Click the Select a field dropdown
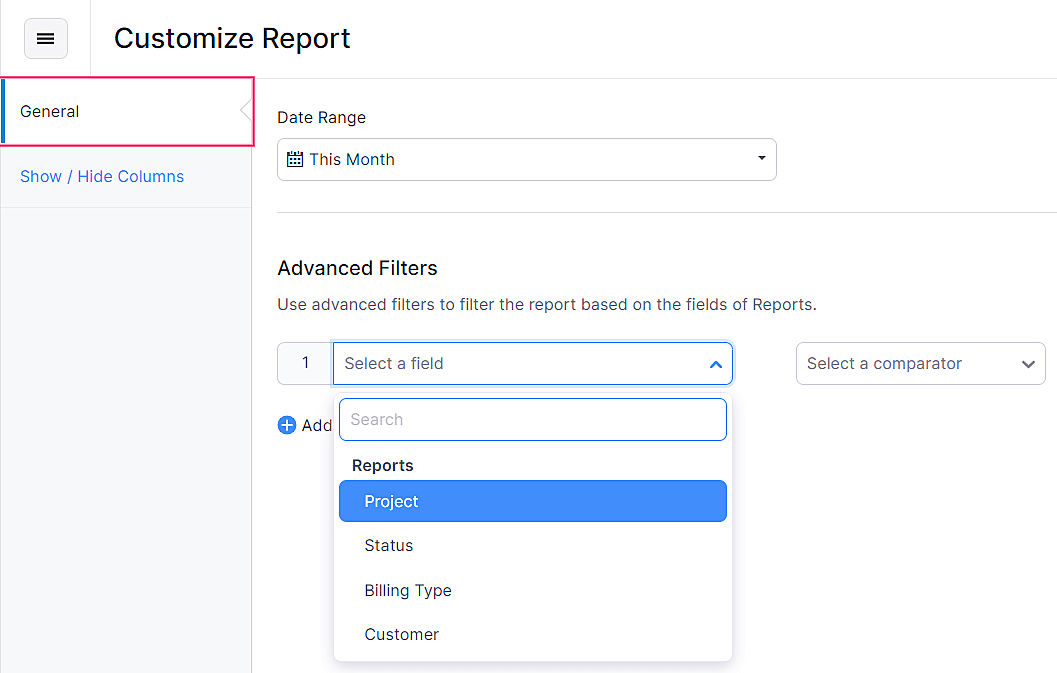1057x673 pixels. pyautogui.click(x=520, y=364)
